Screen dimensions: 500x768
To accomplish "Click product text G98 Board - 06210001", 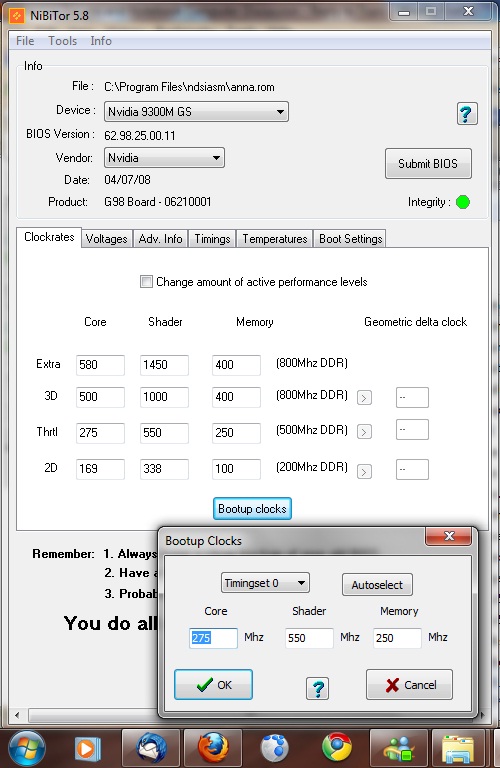I will pyautogui.click(x=158, y=202).
